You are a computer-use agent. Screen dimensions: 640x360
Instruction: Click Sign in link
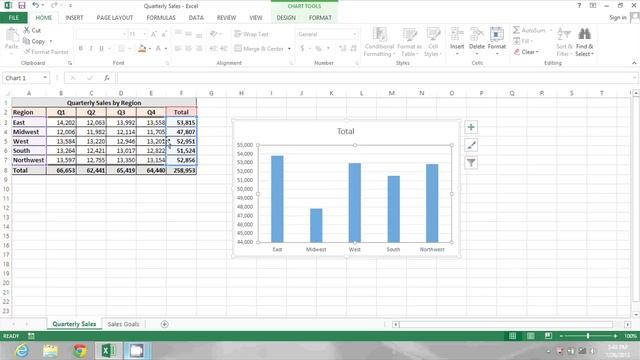(x=617, y=18)
